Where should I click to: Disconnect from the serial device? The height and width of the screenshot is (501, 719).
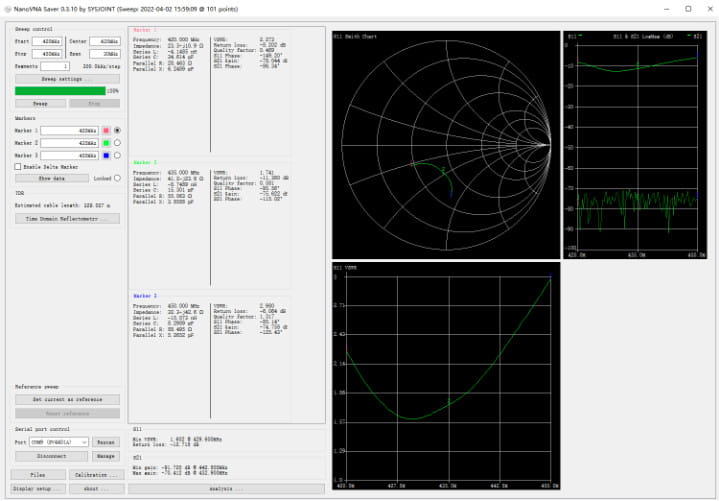(51, 456)
